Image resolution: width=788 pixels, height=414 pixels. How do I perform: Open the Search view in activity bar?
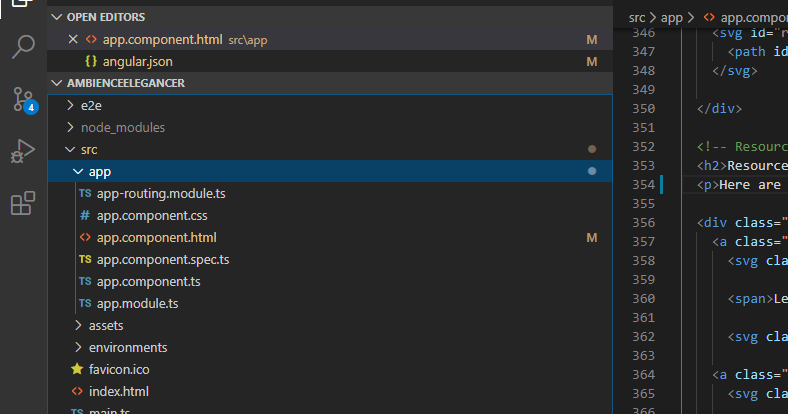23,47
